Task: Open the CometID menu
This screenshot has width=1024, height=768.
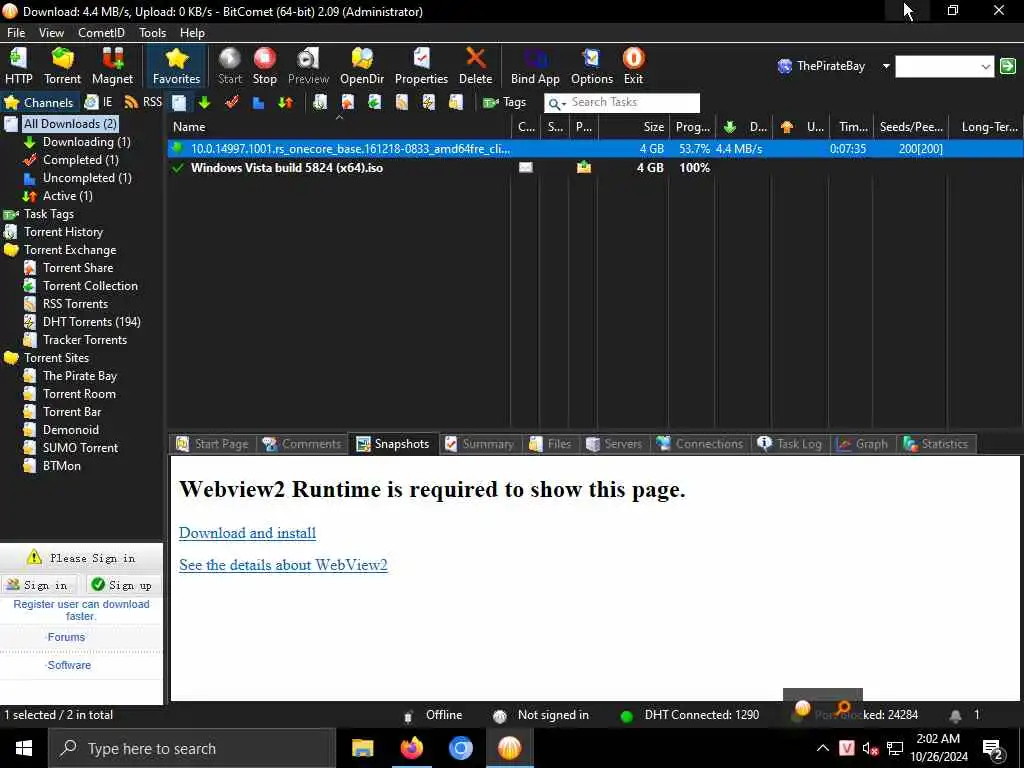Action: click(101, 33)
